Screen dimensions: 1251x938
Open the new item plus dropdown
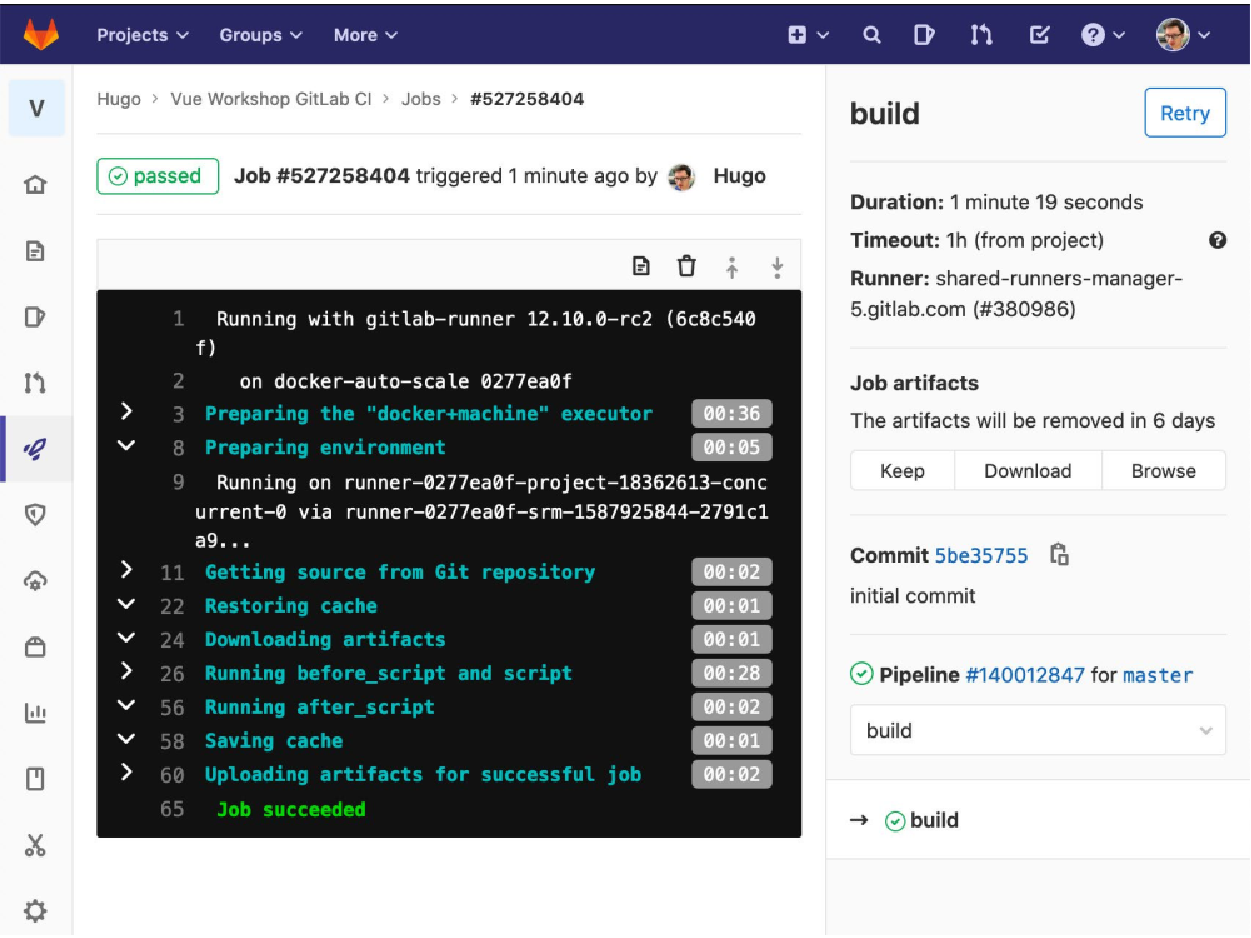pos(808,35)
